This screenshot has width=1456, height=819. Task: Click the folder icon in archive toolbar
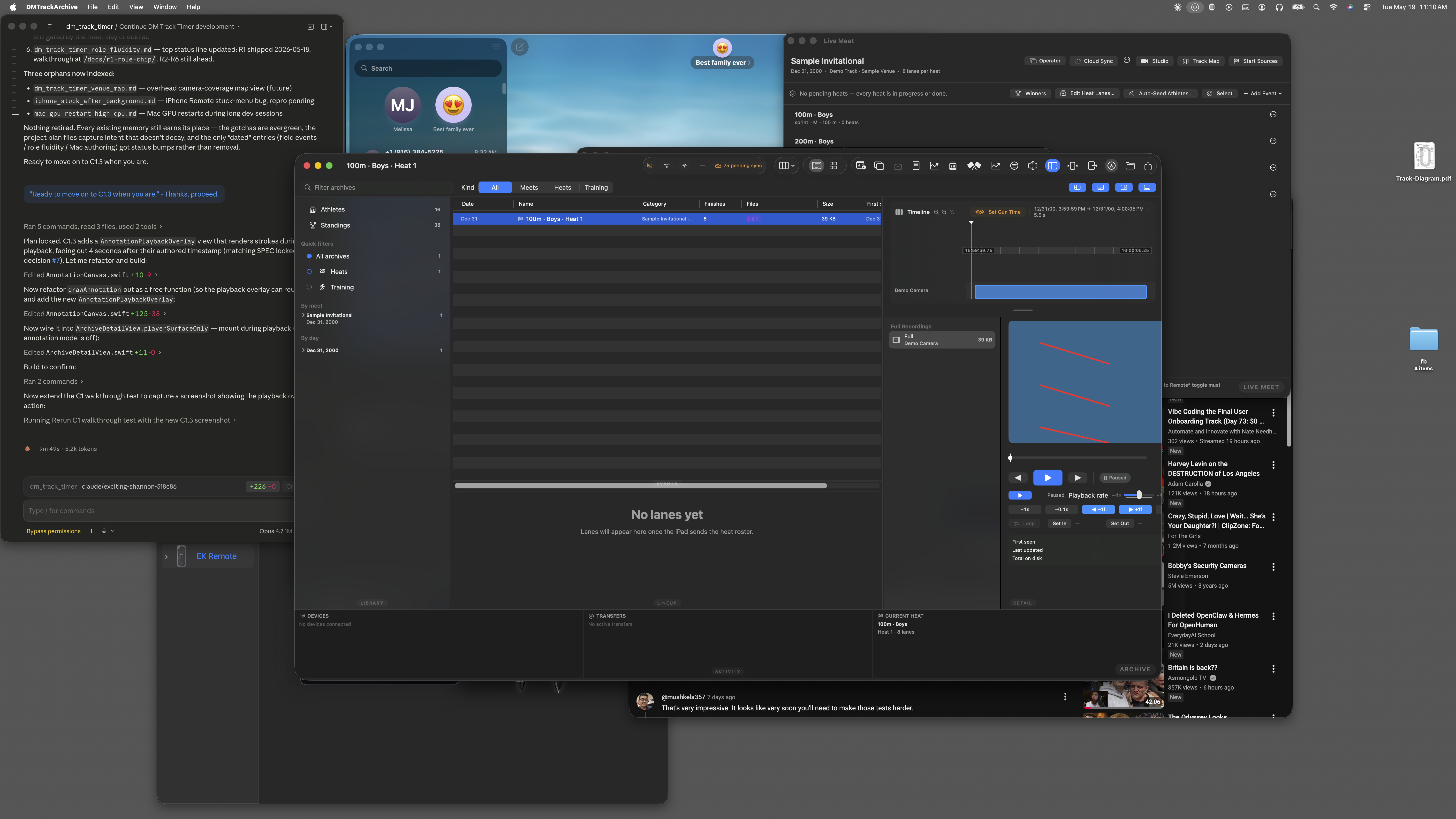click(x=1130, y=166)
